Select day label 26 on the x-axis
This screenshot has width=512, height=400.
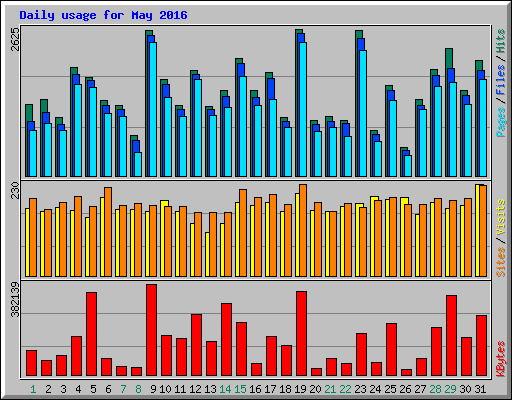coord(405,389)
